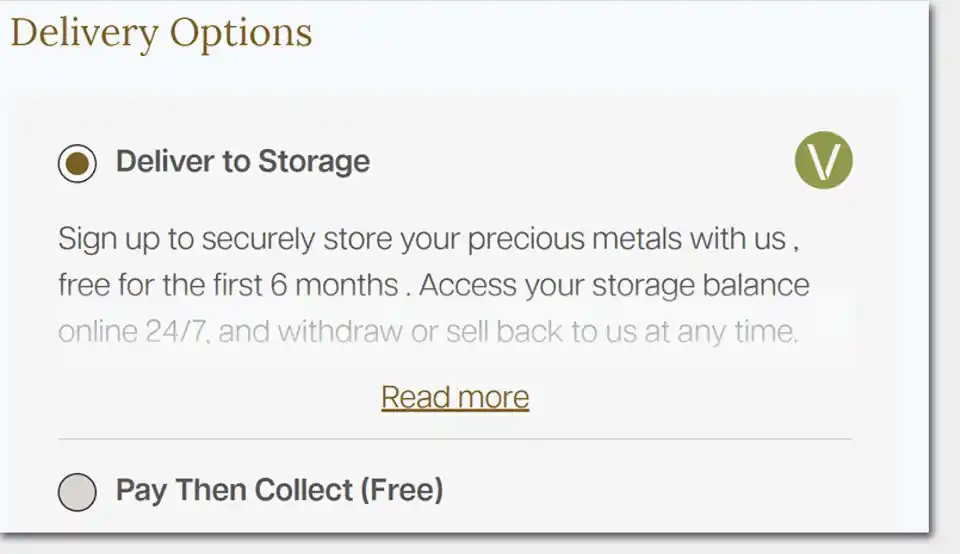Click the word "Storage" in the first option
The height and width of the screenshot is (554, 960).
[x=314, y=162]
